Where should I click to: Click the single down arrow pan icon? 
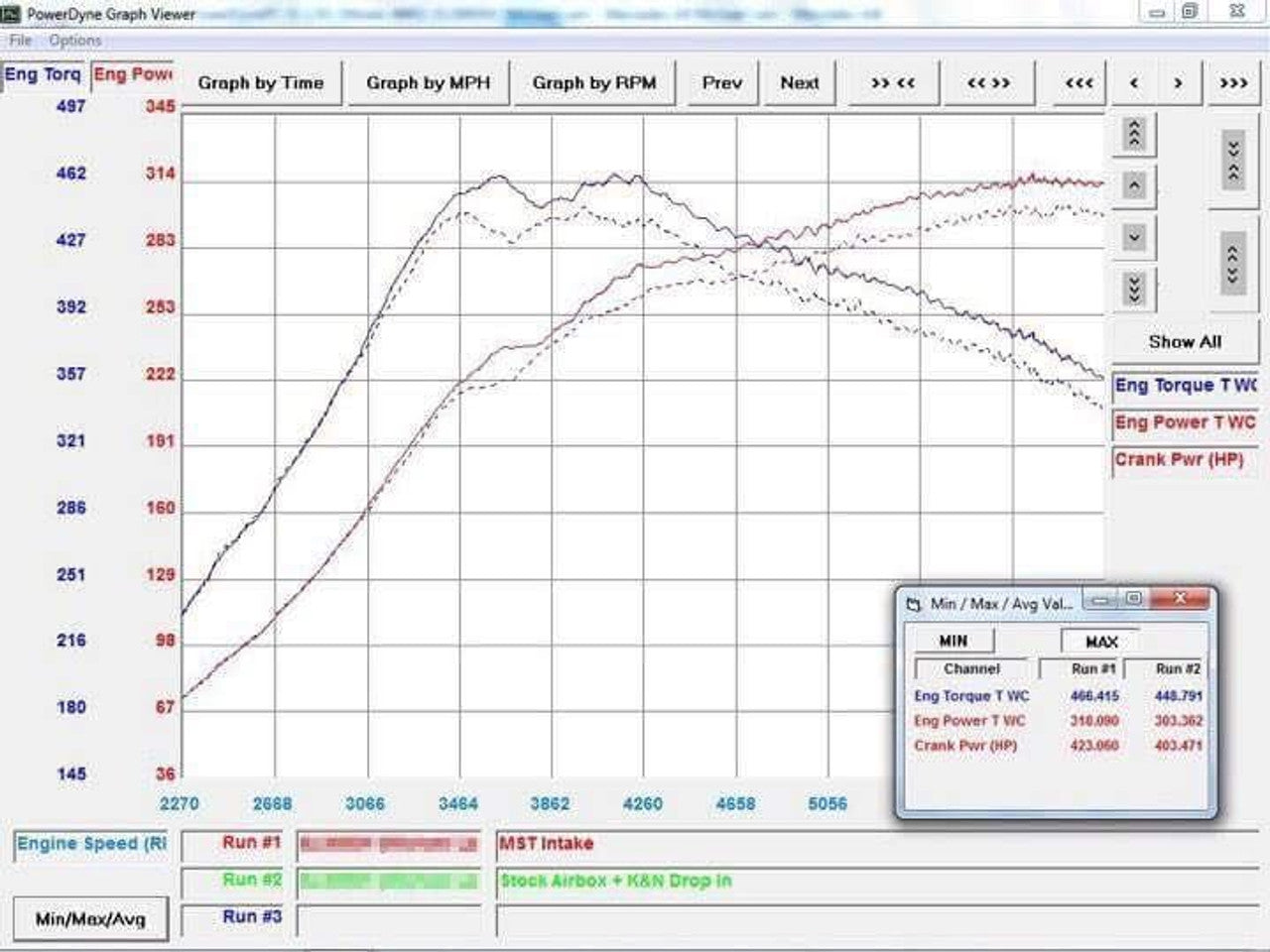1132,237
